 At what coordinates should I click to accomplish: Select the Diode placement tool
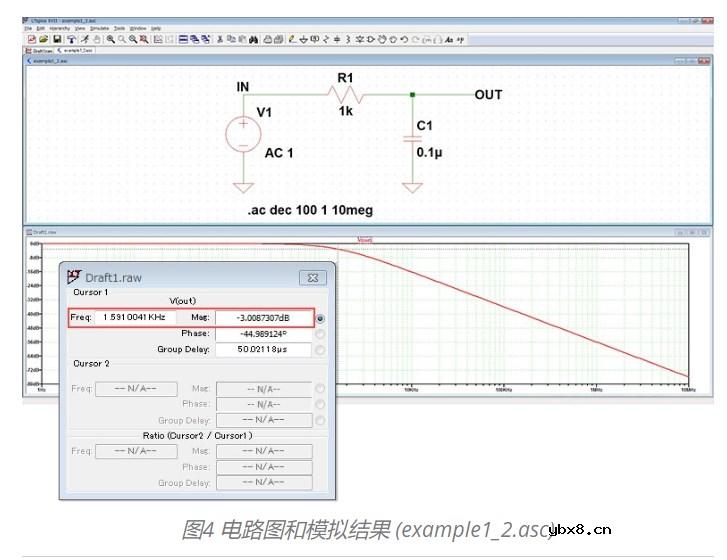point(359,40)
